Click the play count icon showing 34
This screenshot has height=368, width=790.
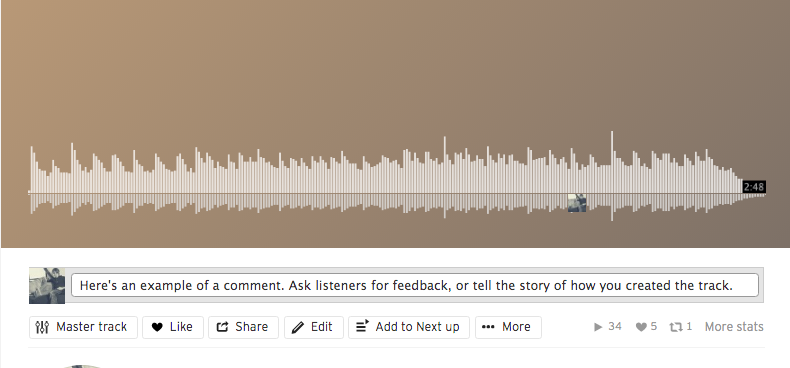598,327
